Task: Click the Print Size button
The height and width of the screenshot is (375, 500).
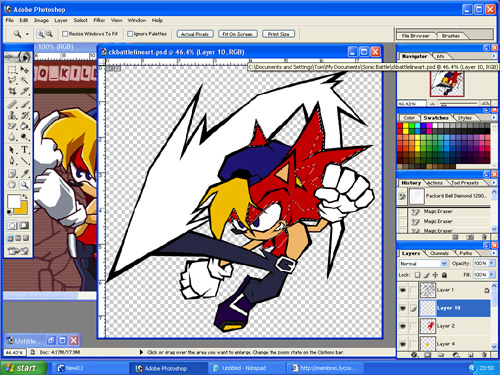Action: click(x=278, y=34)
